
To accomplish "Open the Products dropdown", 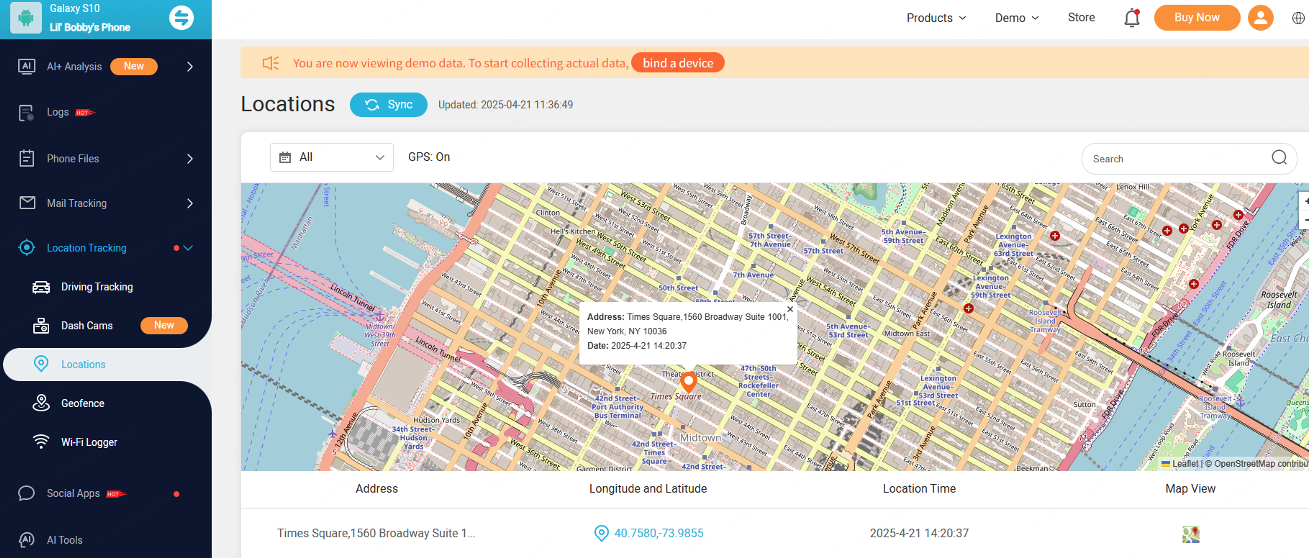I will click(x=936, y=18).
